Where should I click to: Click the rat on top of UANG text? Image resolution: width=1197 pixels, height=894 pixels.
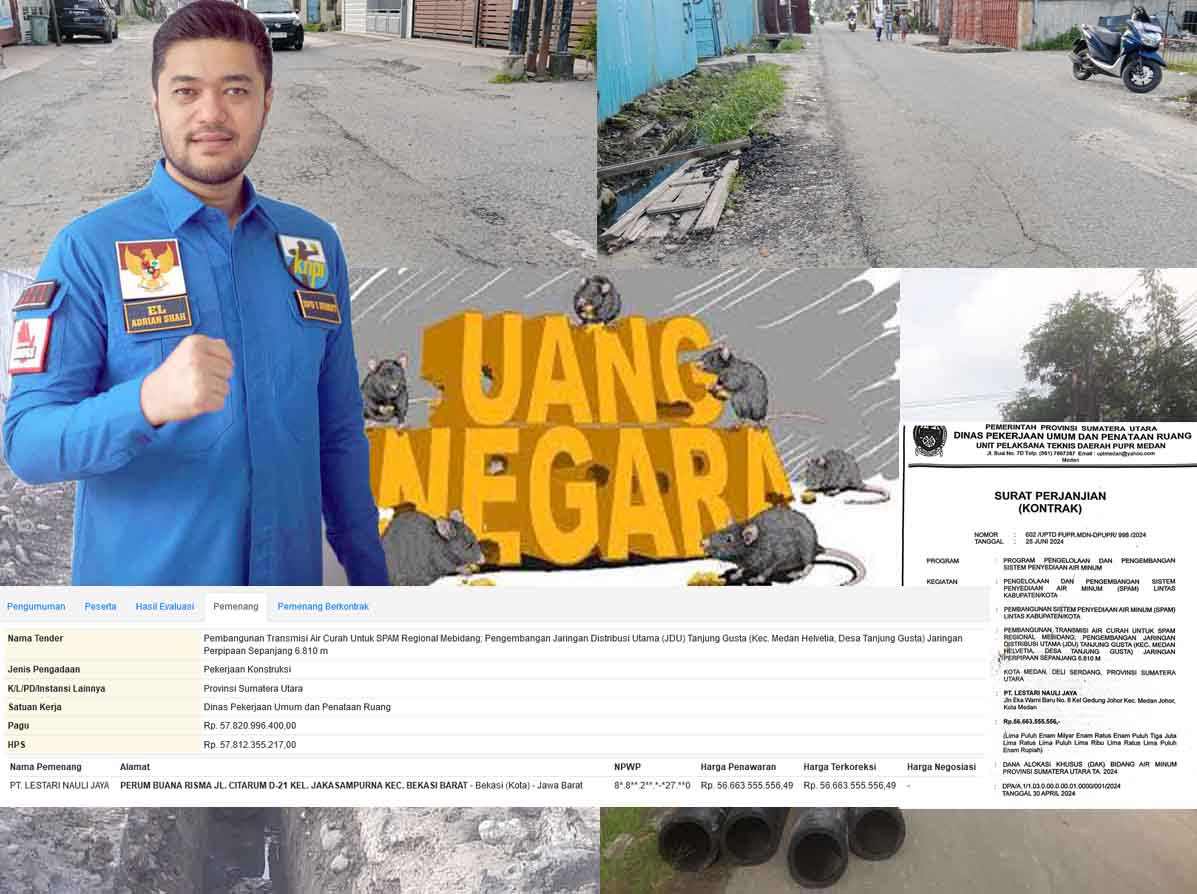point(596,299)
